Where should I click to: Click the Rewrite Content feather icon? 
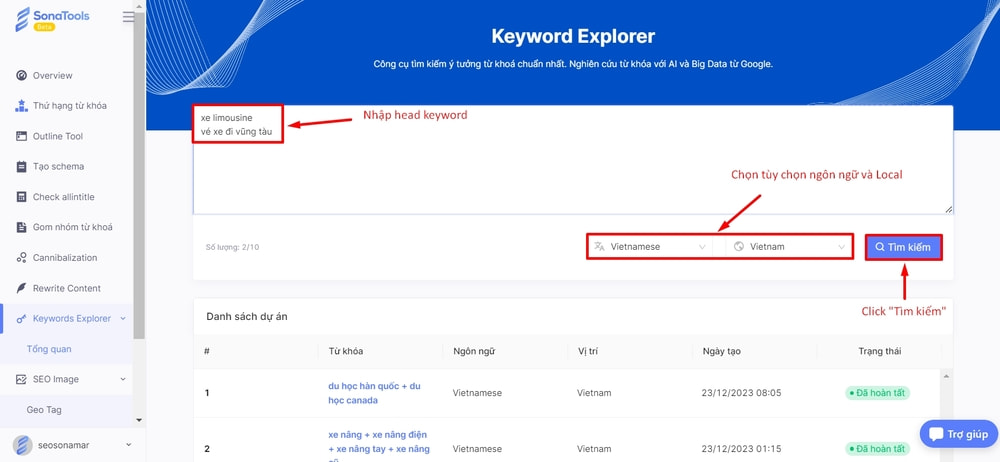click(x=22, y=288)
